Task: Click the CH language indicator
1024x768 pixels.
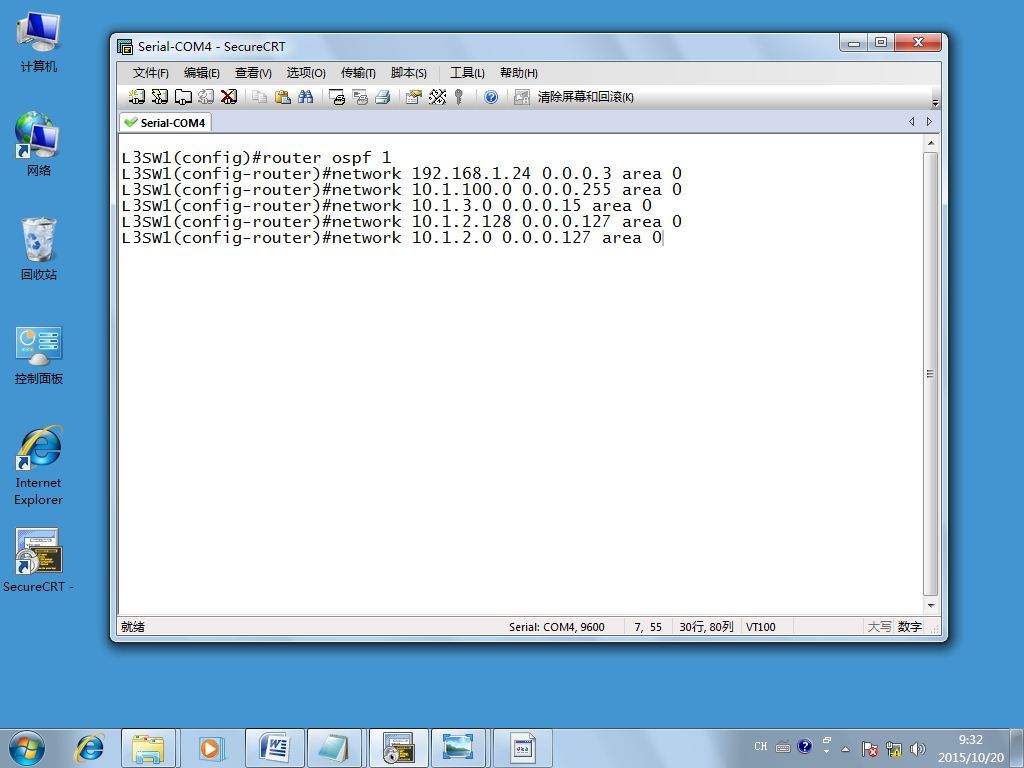Action: click(x=761, y=746)
